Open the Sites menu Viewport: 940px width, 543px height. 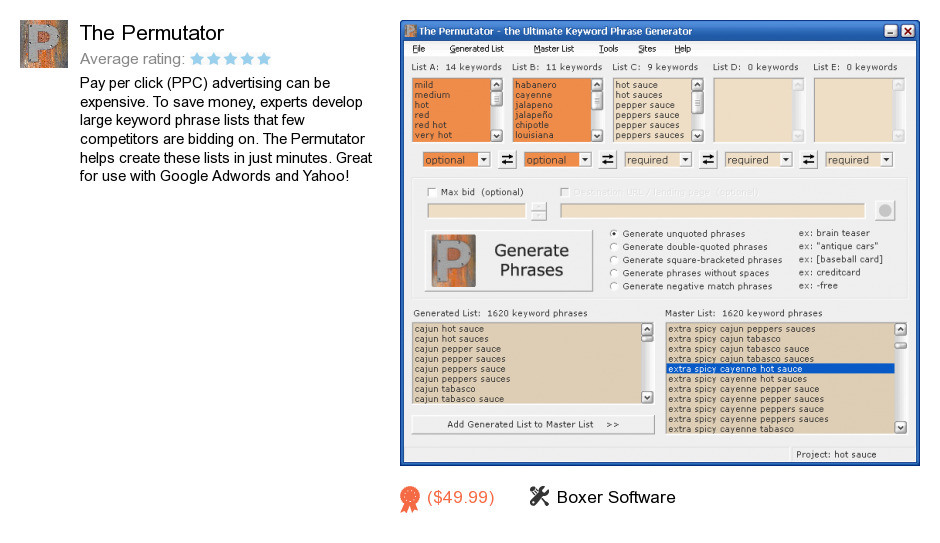coord(647,49)
